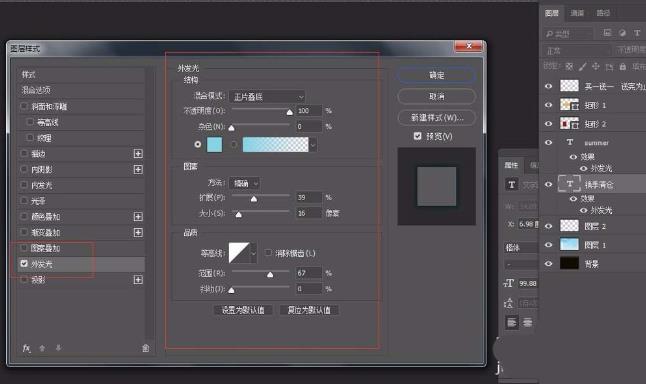Click the Size (大小) value field
646x384 pixels.
pos(309,213)
